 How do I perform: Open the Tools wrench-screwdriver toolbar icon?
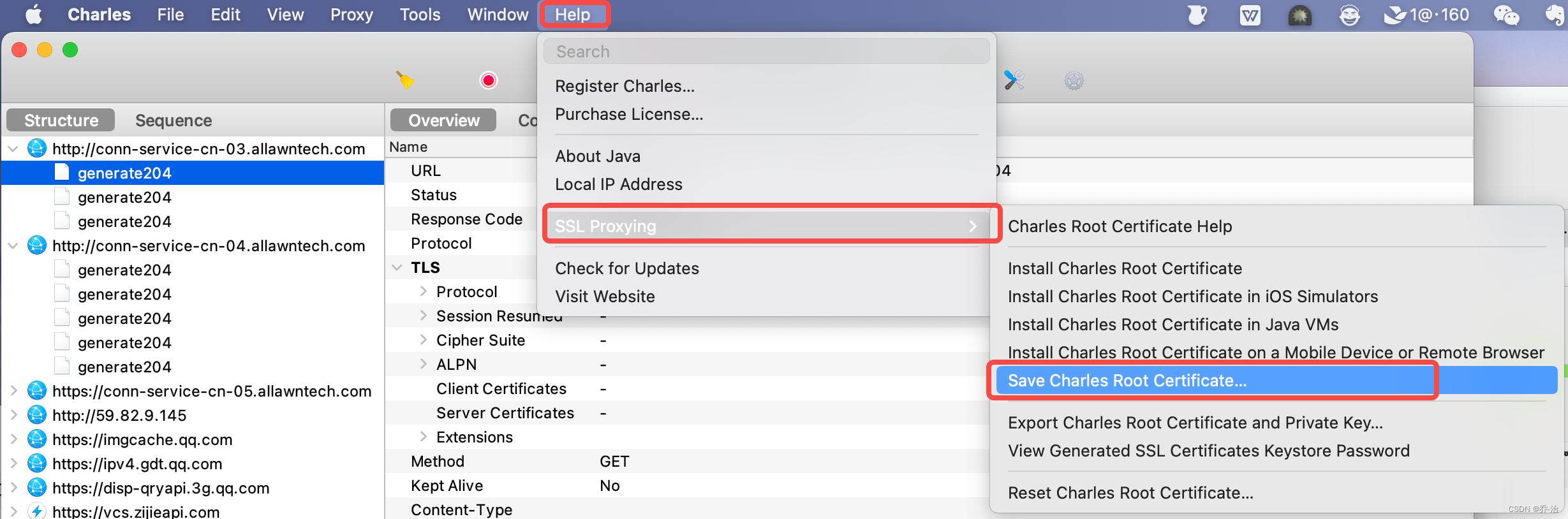click(1014, 80)
